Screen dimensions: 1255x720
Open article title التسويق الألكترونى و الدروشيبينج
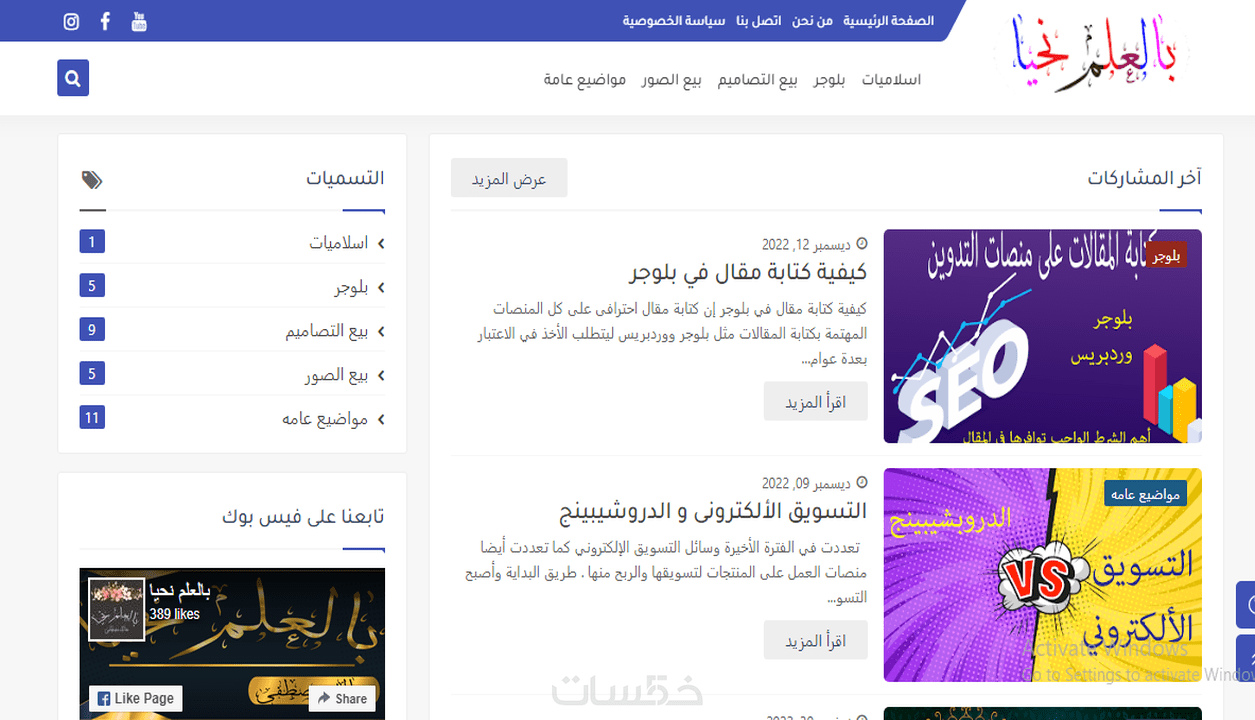[713, 511]
